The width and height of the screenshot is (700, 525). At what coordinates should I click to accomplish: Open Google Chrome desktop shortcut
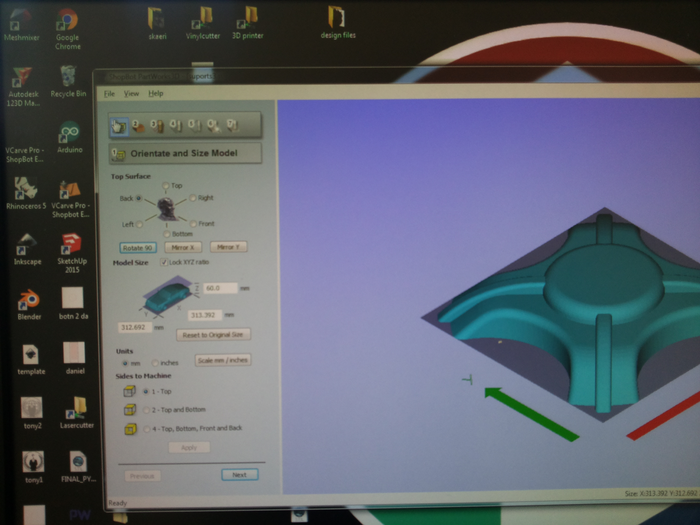(x=68, y=29)
